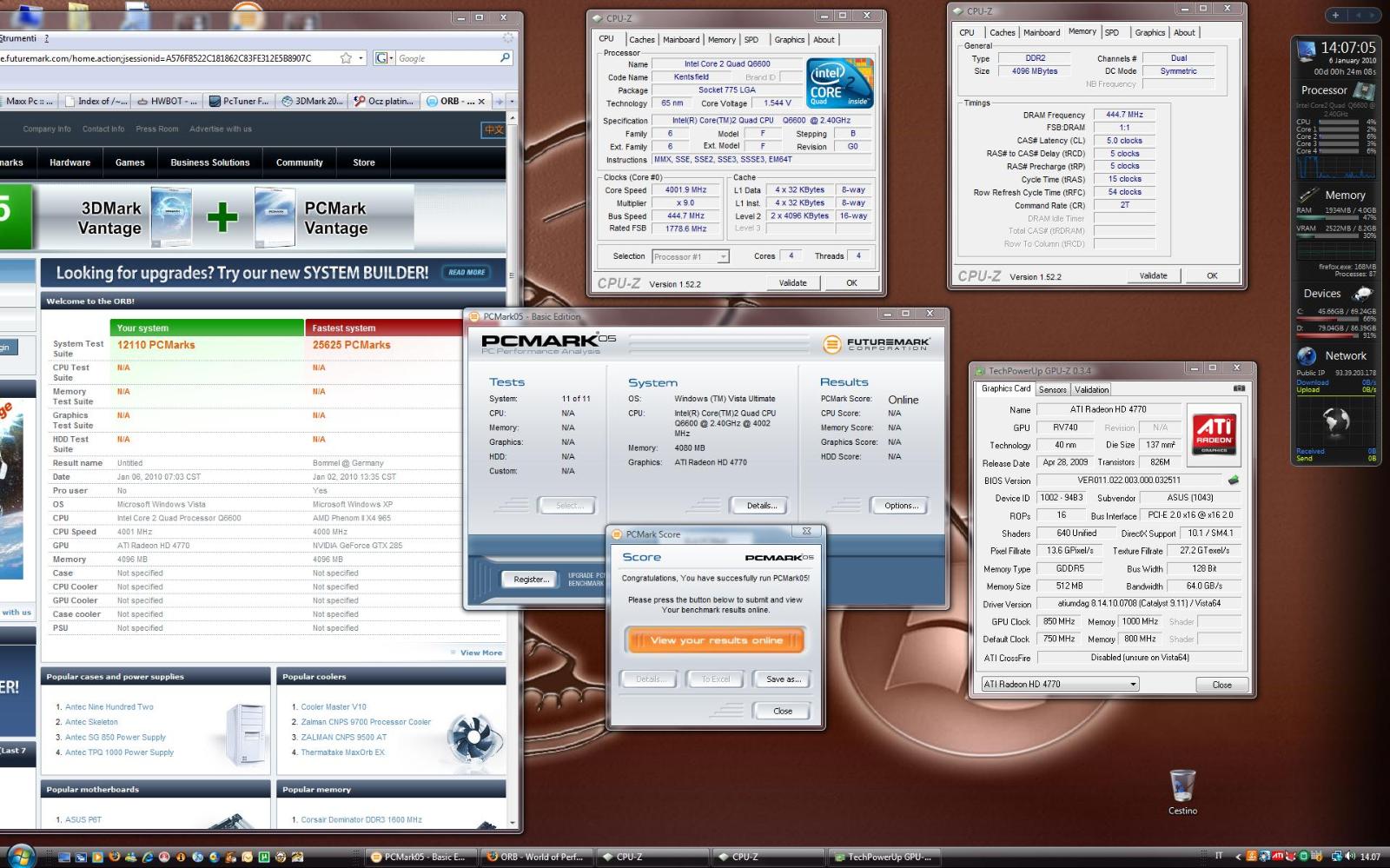The width and height of the screenshot is (1390, 868).
Task: Click the search magnifier in Google box
Action: point(505,58)
